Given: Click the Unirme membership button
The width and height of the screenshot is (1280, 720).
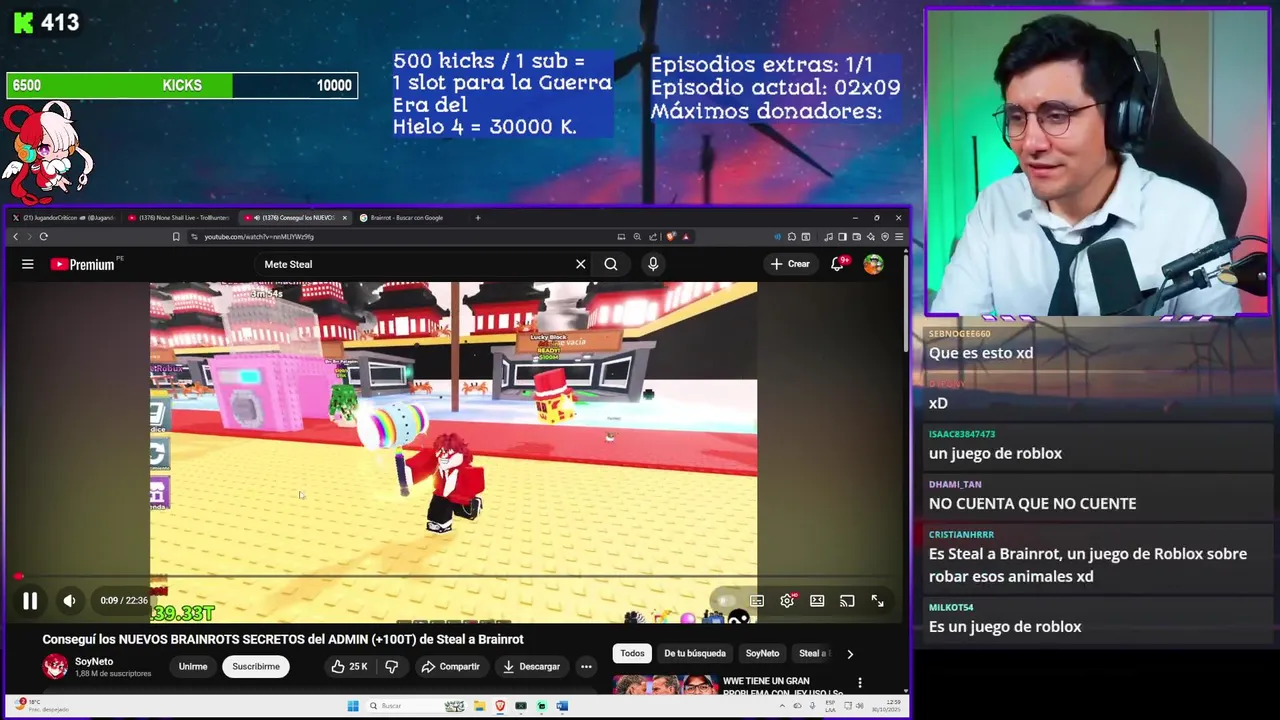Looking at the screenshot, I should point(193,666).
